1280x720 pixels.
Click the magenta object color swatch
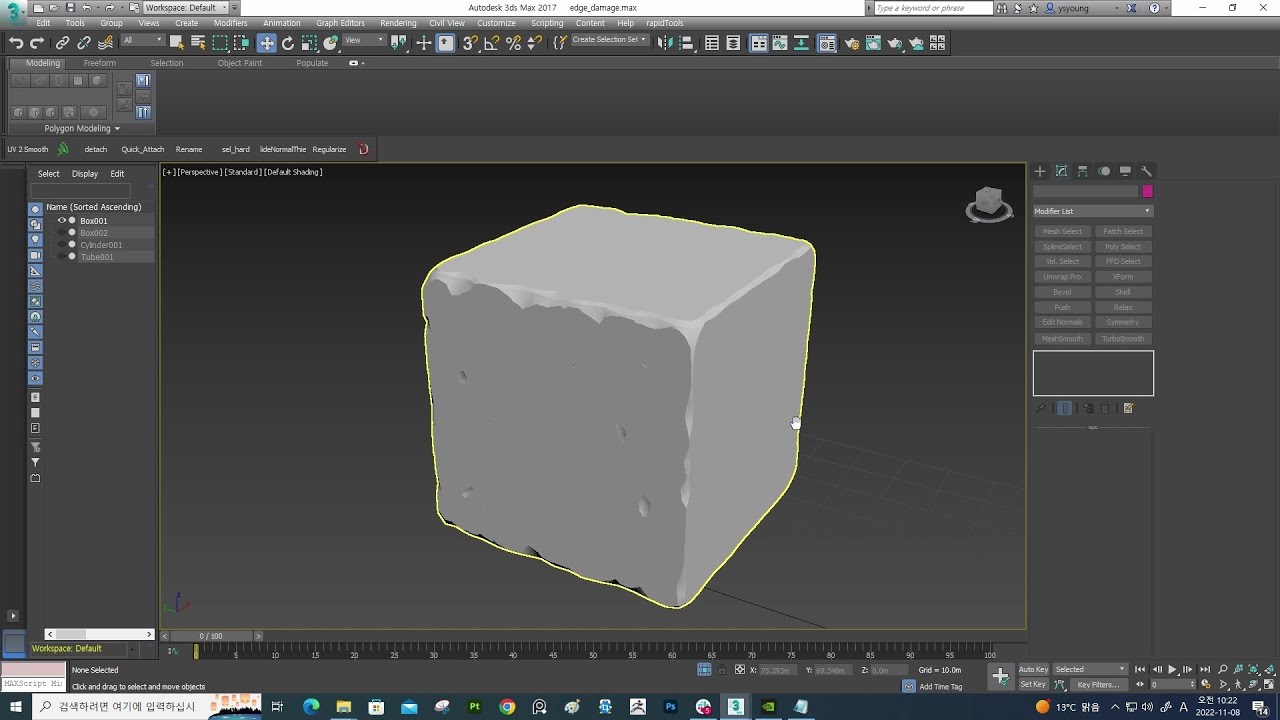click(x=1147, y=191)
